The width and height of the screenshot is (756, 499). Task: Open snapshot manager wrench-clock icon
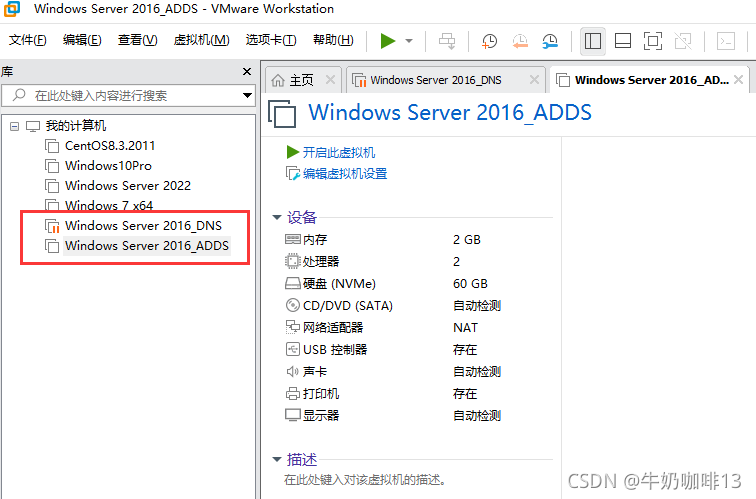click(550, 41)
